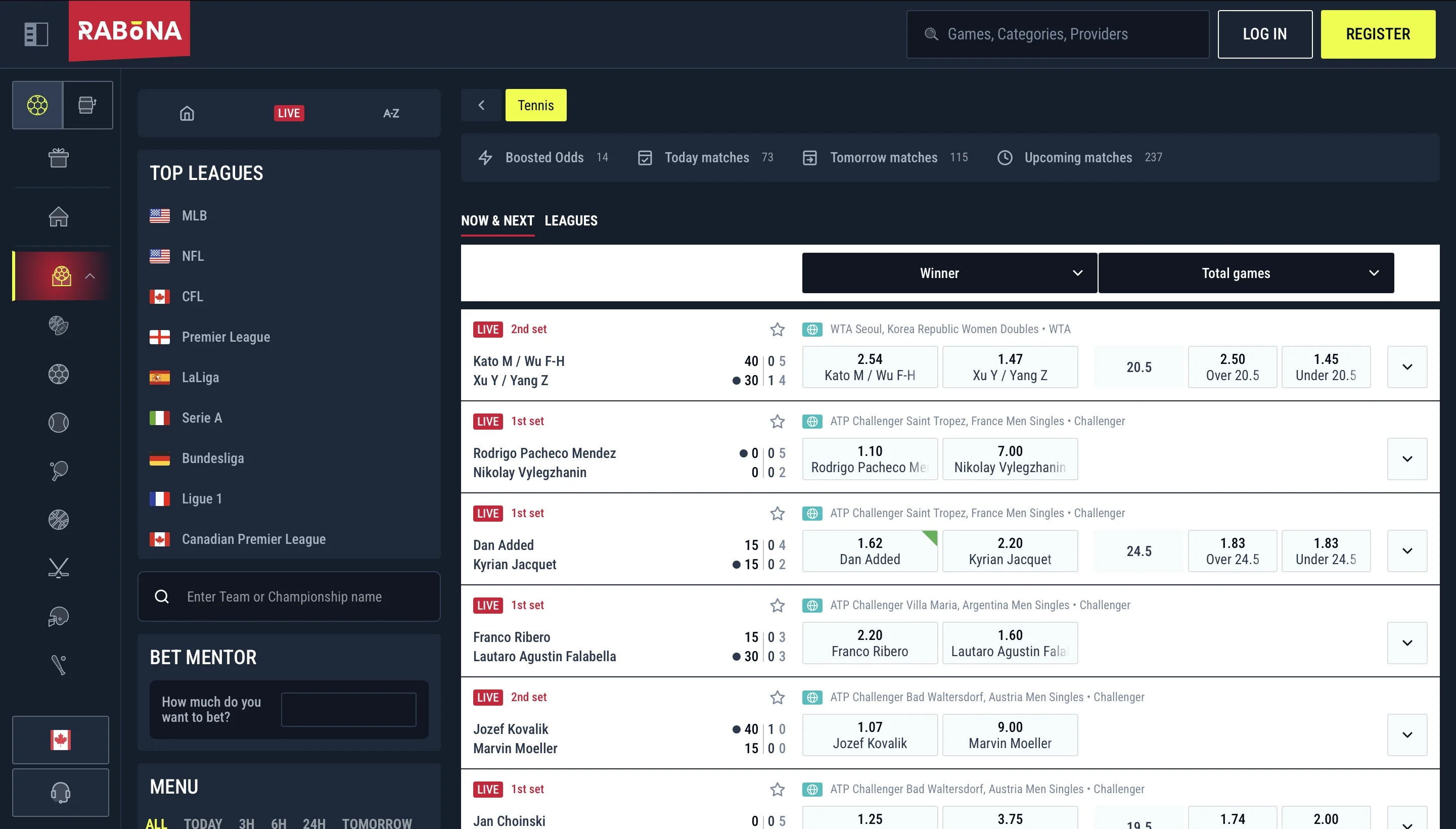Open the support headset icon
This screenshot has height=829, width=1456.
tap(60, 793)
